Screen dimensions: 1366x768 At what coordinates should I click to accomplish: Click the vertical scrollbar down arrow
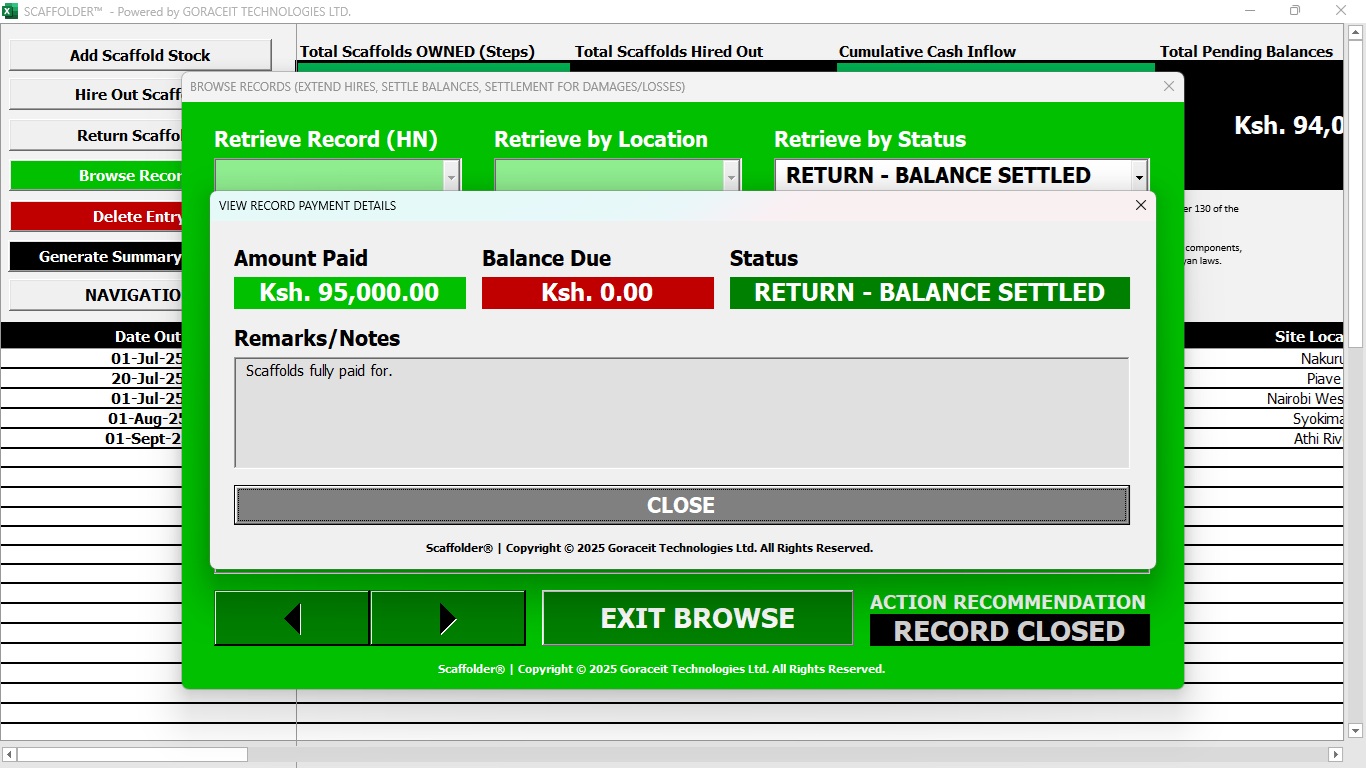tap(1355, 731)
